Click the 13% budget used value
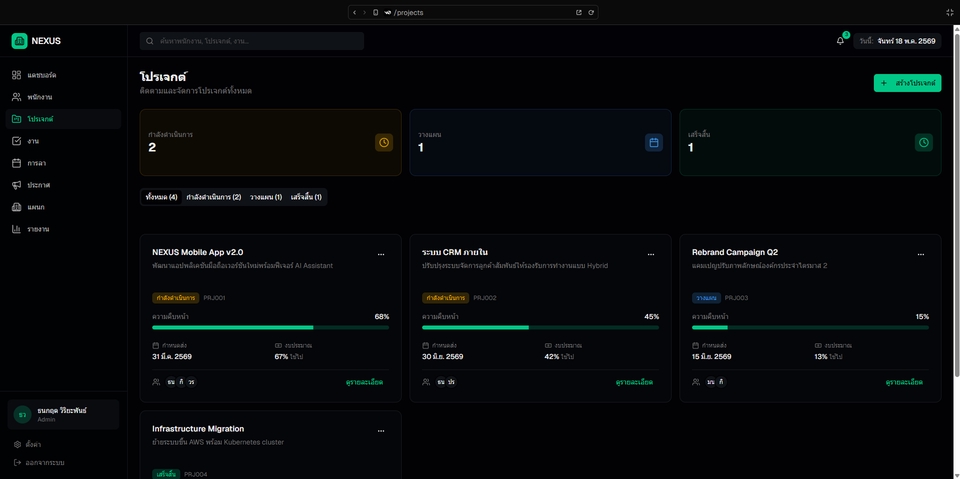This screenshot has height=479, width=960. click(x=821, y=356)
